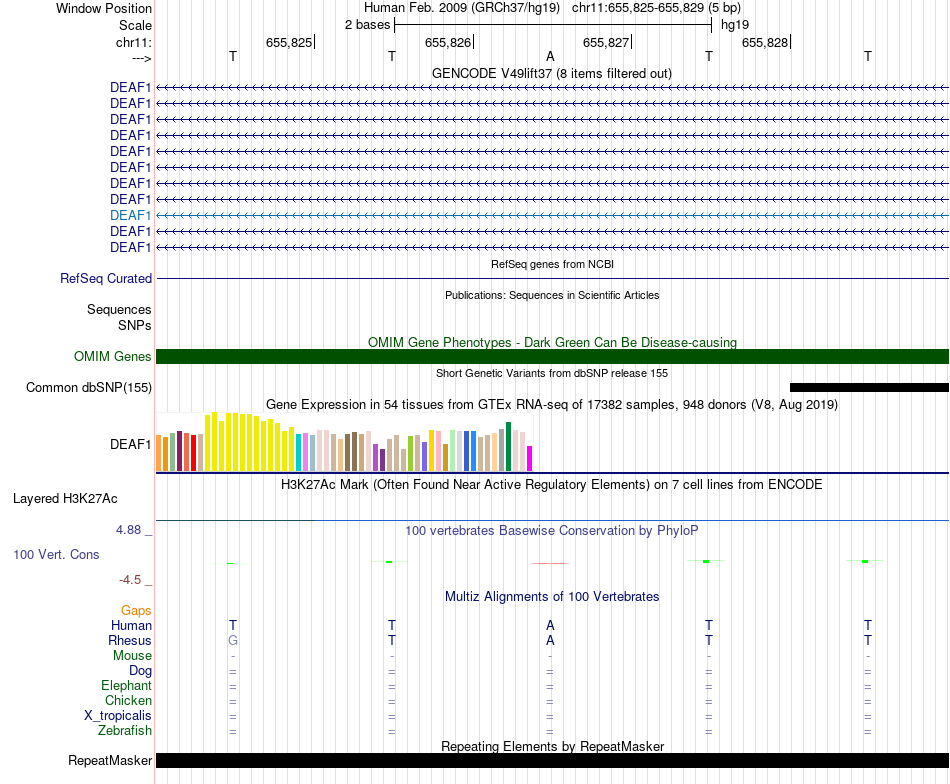Click the chr11: ruler label
950x784 pixels.
133,42
